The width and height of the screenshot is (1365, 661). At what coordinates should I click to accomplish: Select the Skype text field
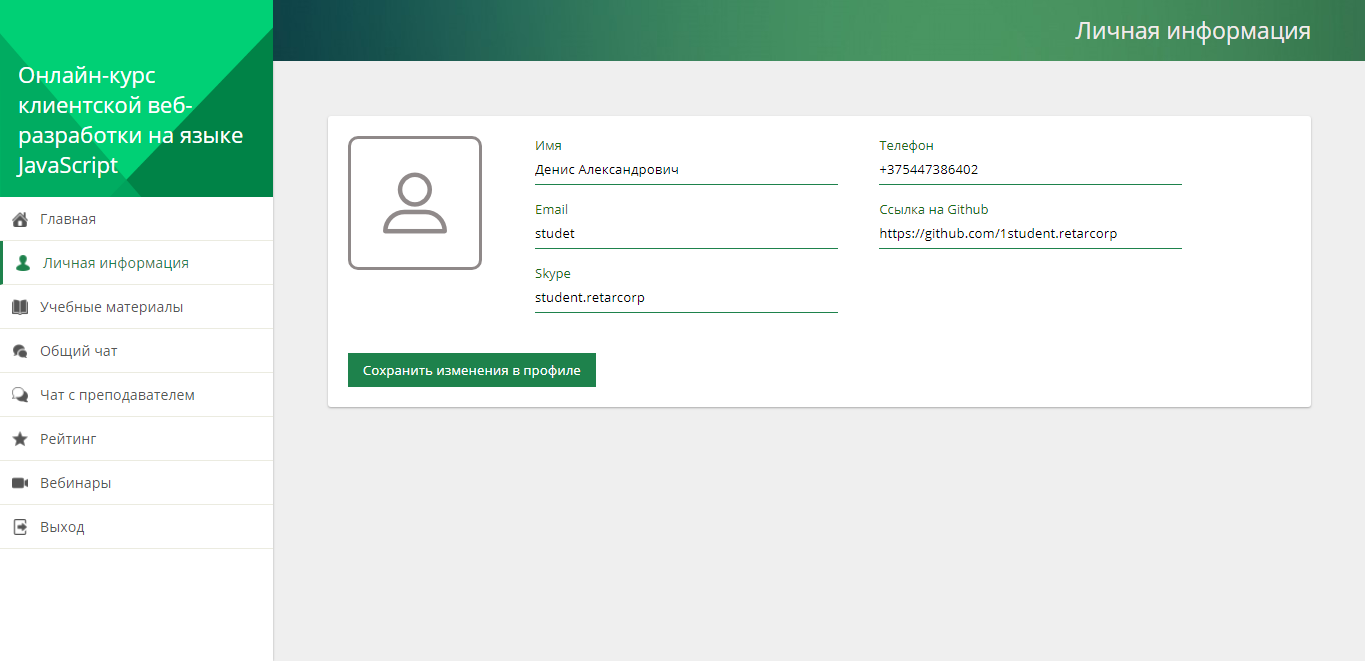[x=686, y=298]
